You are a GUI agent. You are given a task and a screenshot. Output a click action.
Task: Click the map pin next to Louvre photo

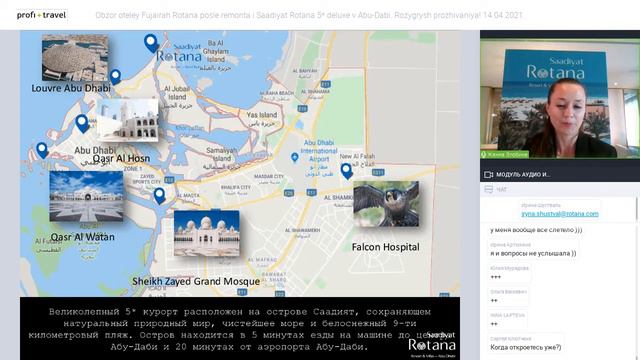click(116, 77)
